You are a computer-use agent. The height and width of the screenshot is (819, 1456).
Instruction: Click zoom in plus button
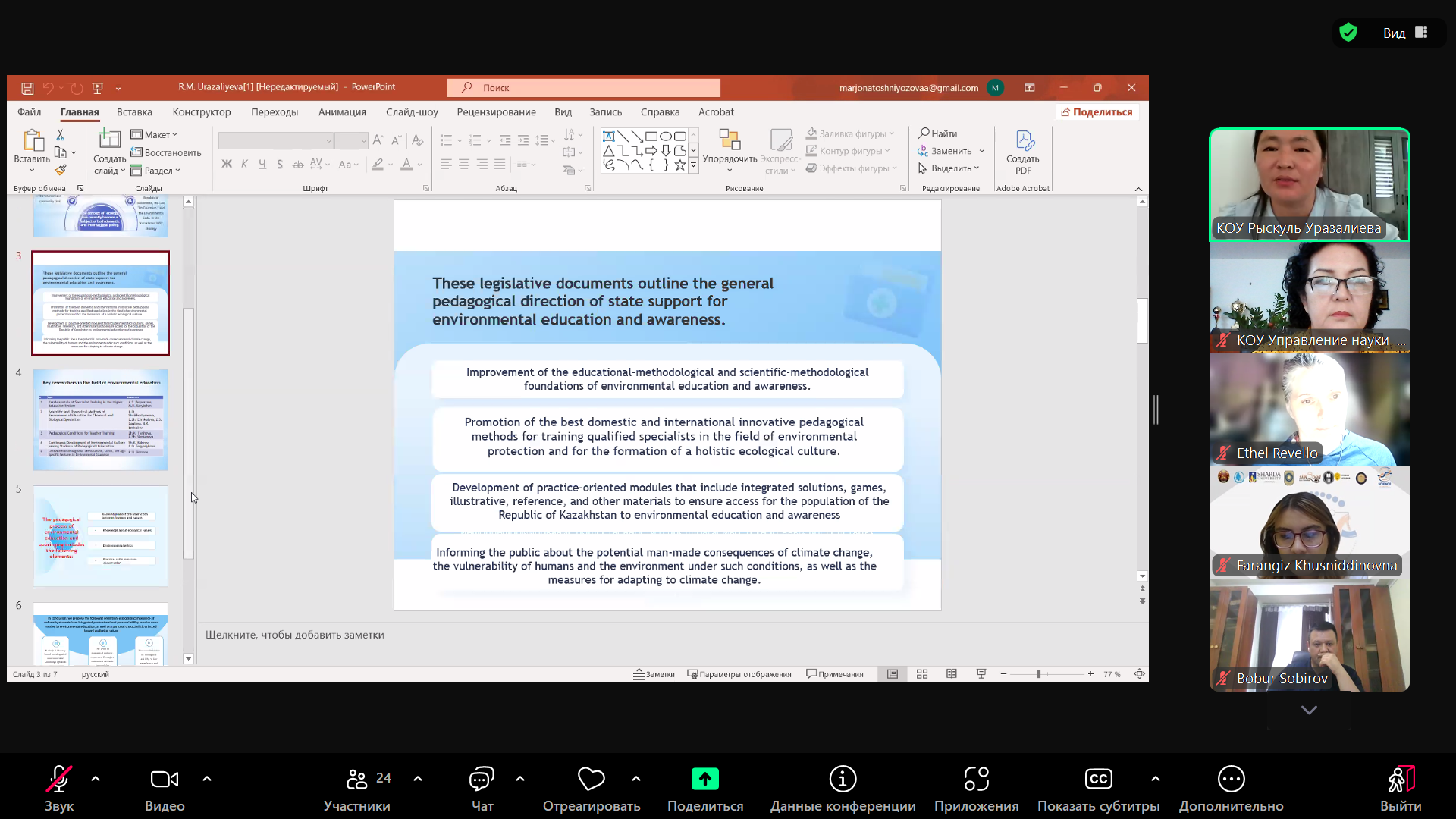point(1090,674)
